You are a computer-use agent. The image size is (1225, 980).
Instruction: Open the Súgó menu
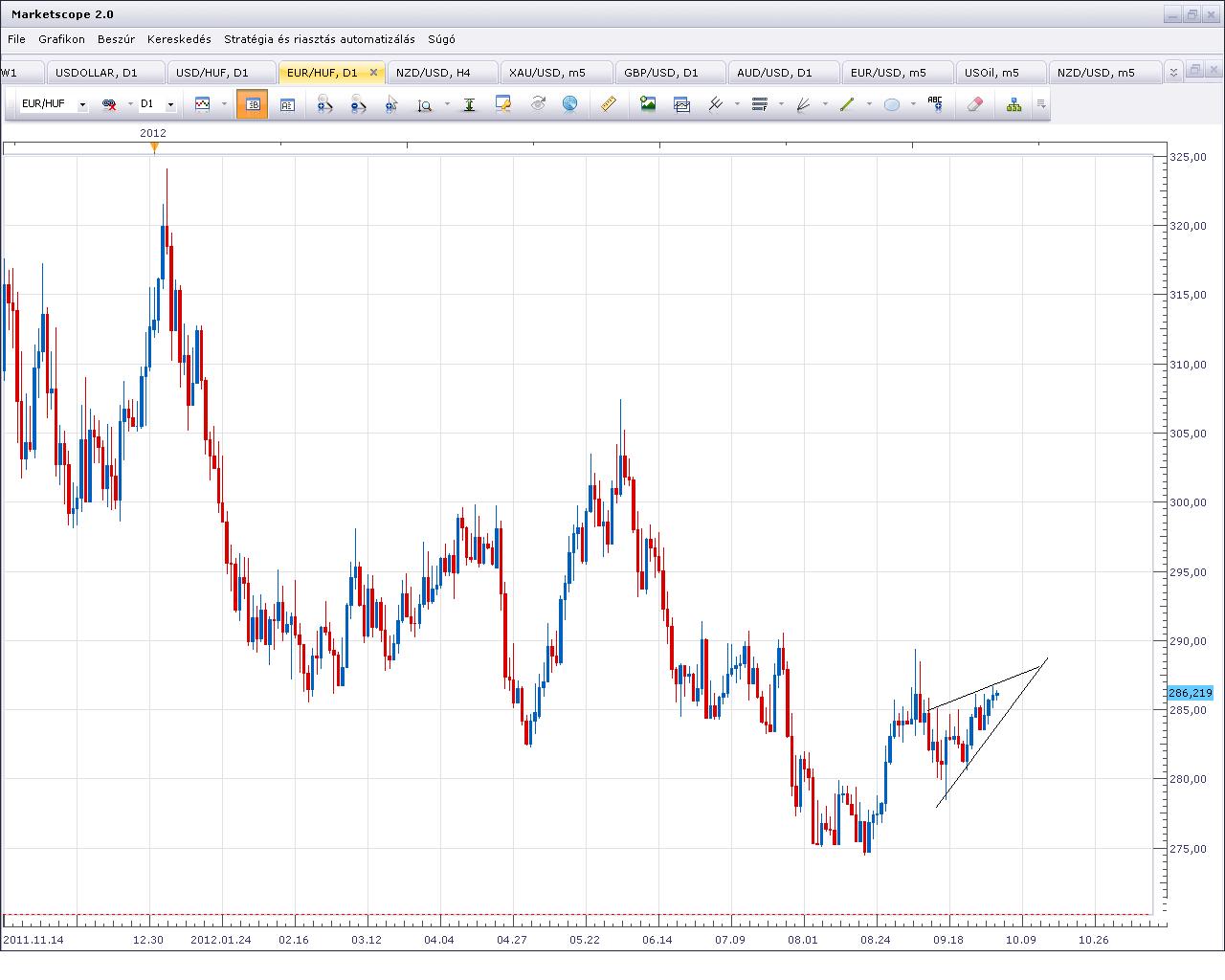tap(441, 39)
